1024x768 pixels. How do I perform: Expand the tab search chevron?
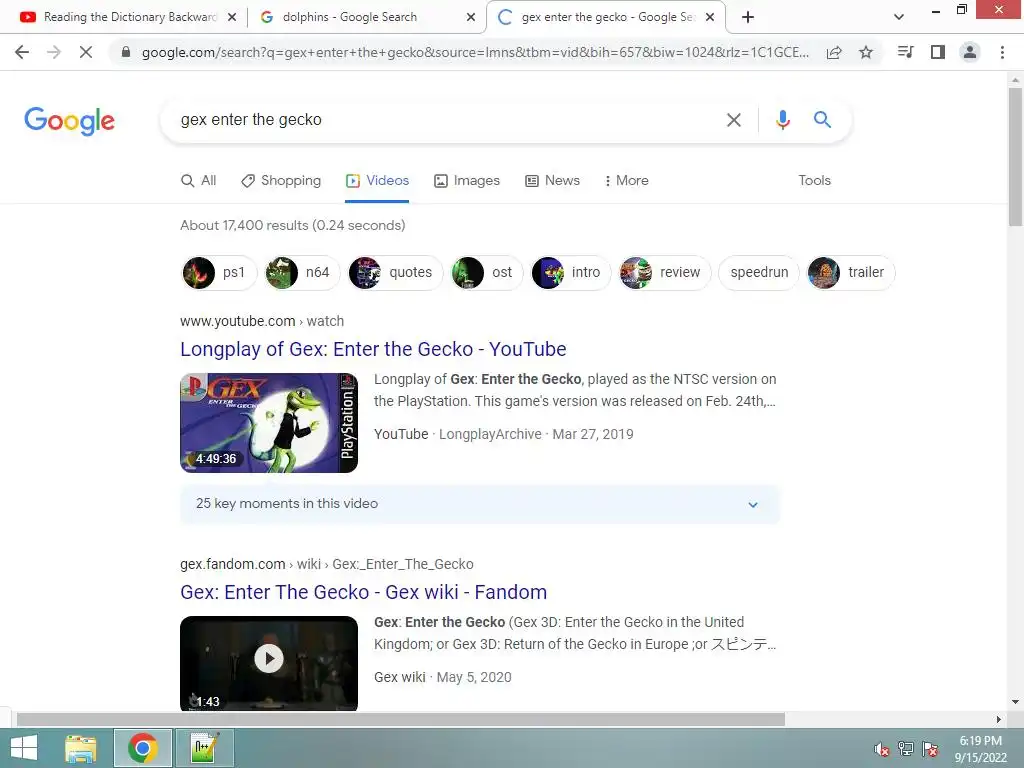[x=899, y=17]
